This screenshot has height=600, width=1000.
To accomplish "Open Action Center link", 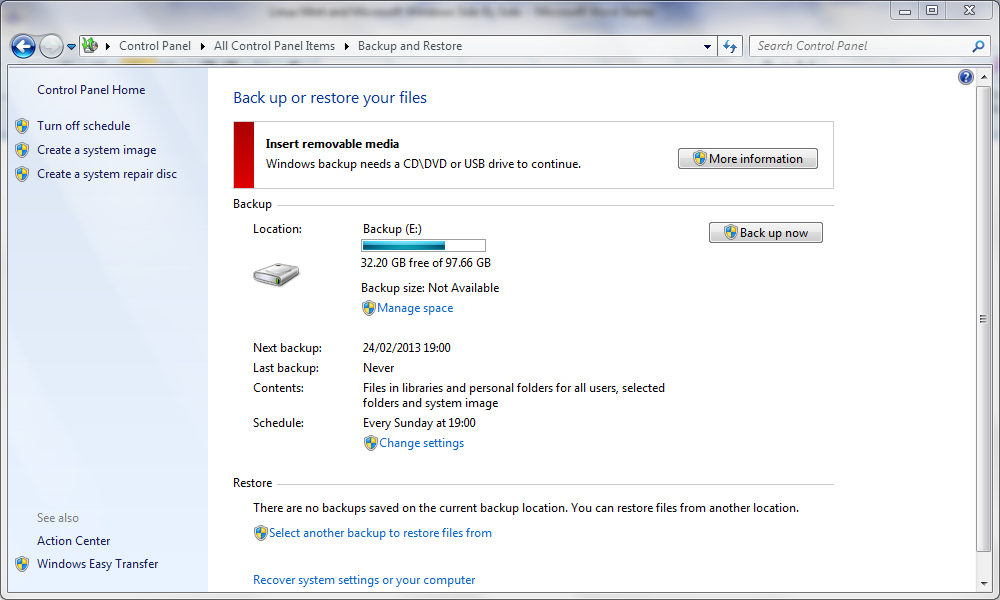I will [x=73, y=541].
